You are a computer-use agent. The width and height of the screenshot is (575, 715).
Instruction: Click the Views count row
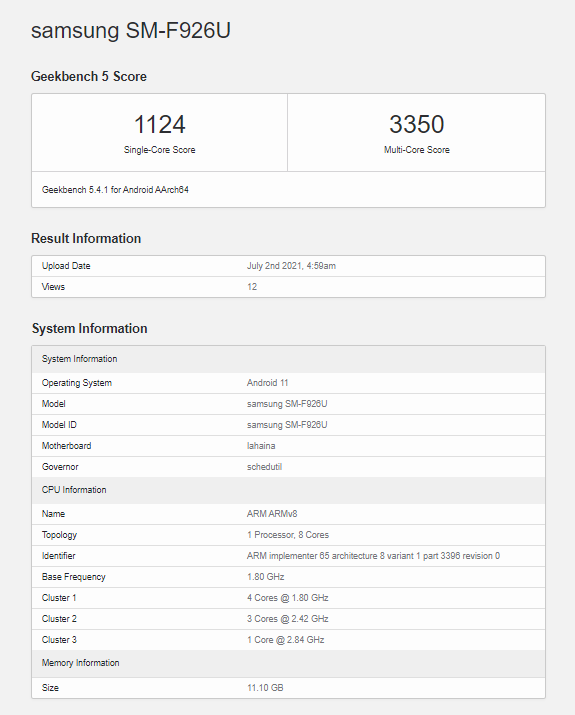point(288,287)
